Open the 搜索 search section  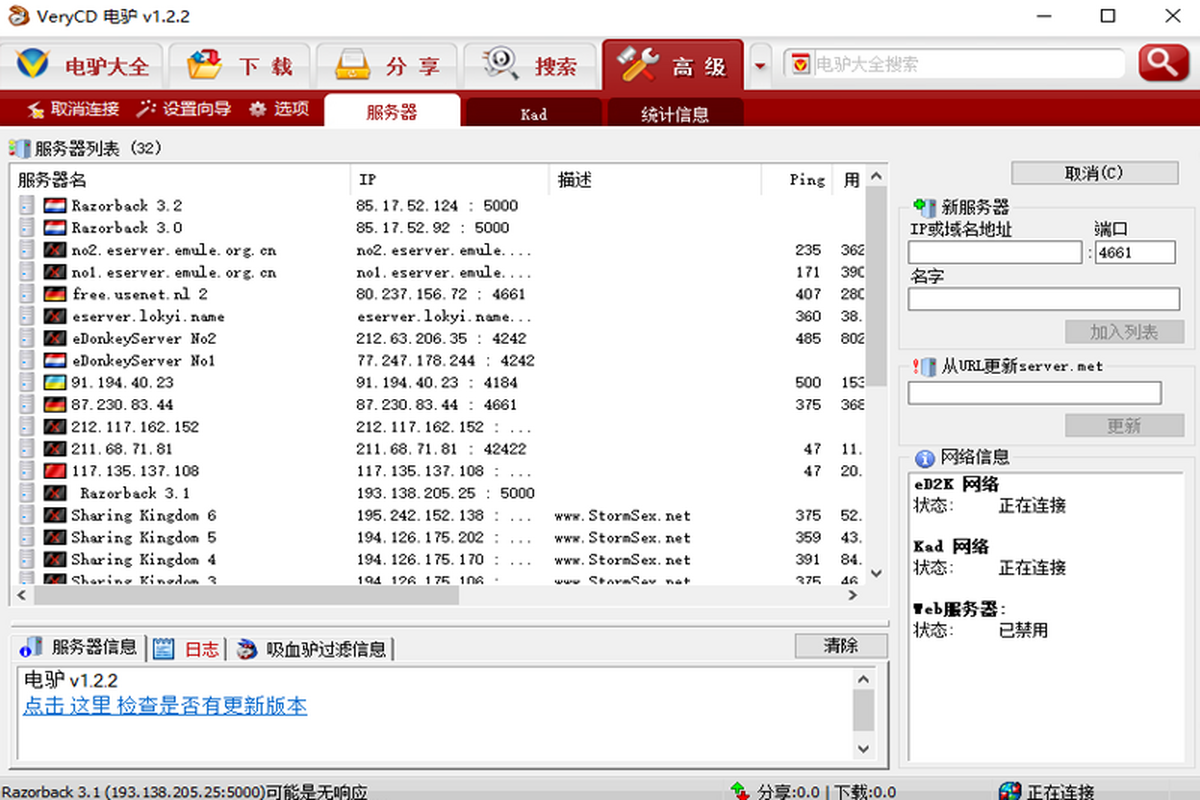coord(531,66)
